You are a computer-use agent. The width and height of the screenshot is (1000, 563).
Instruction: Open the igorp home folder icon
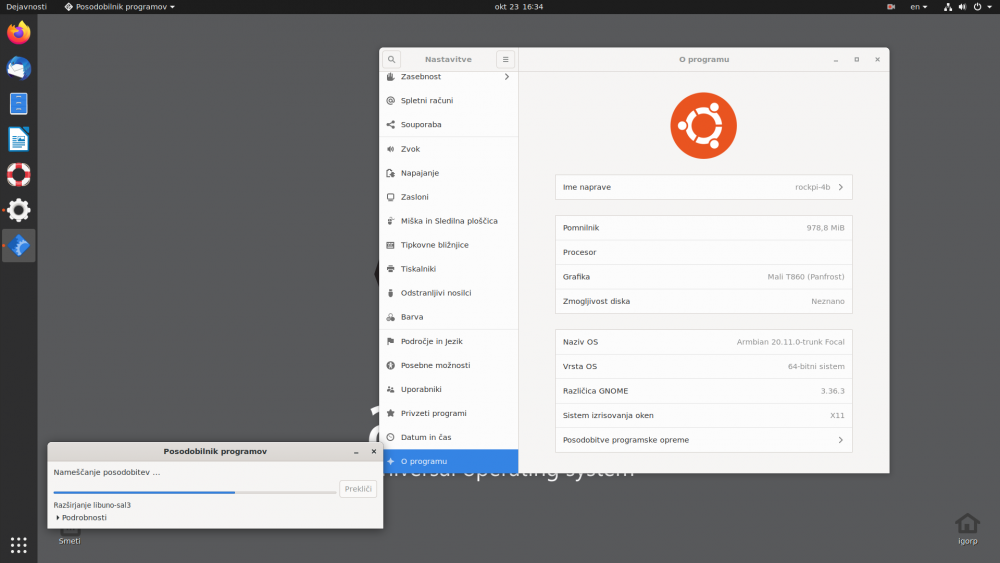tap(967, 525)
